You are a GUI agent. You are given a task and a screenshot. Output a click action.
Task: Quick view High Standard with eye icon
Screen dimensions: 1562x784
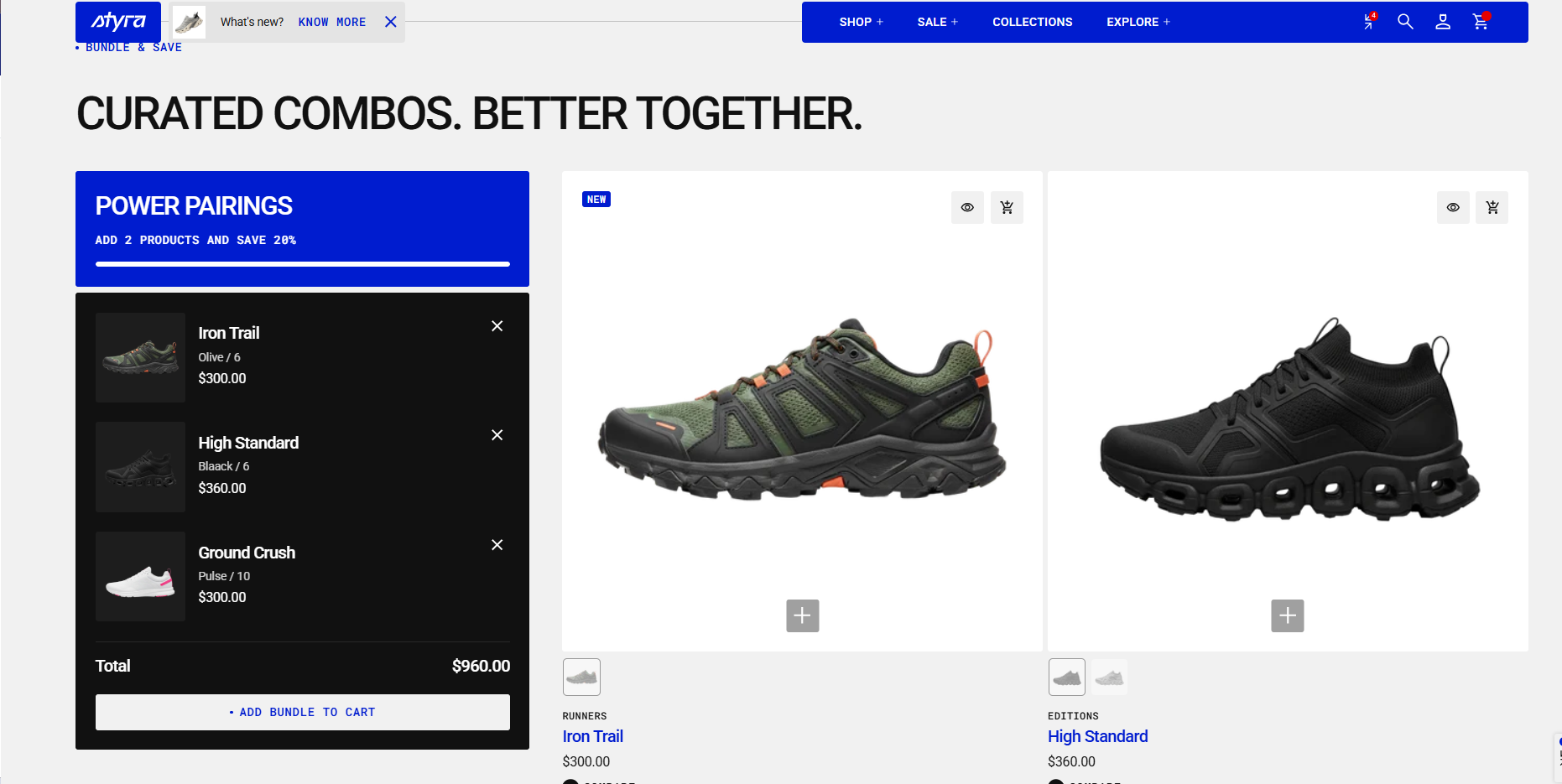(1453, 207)
